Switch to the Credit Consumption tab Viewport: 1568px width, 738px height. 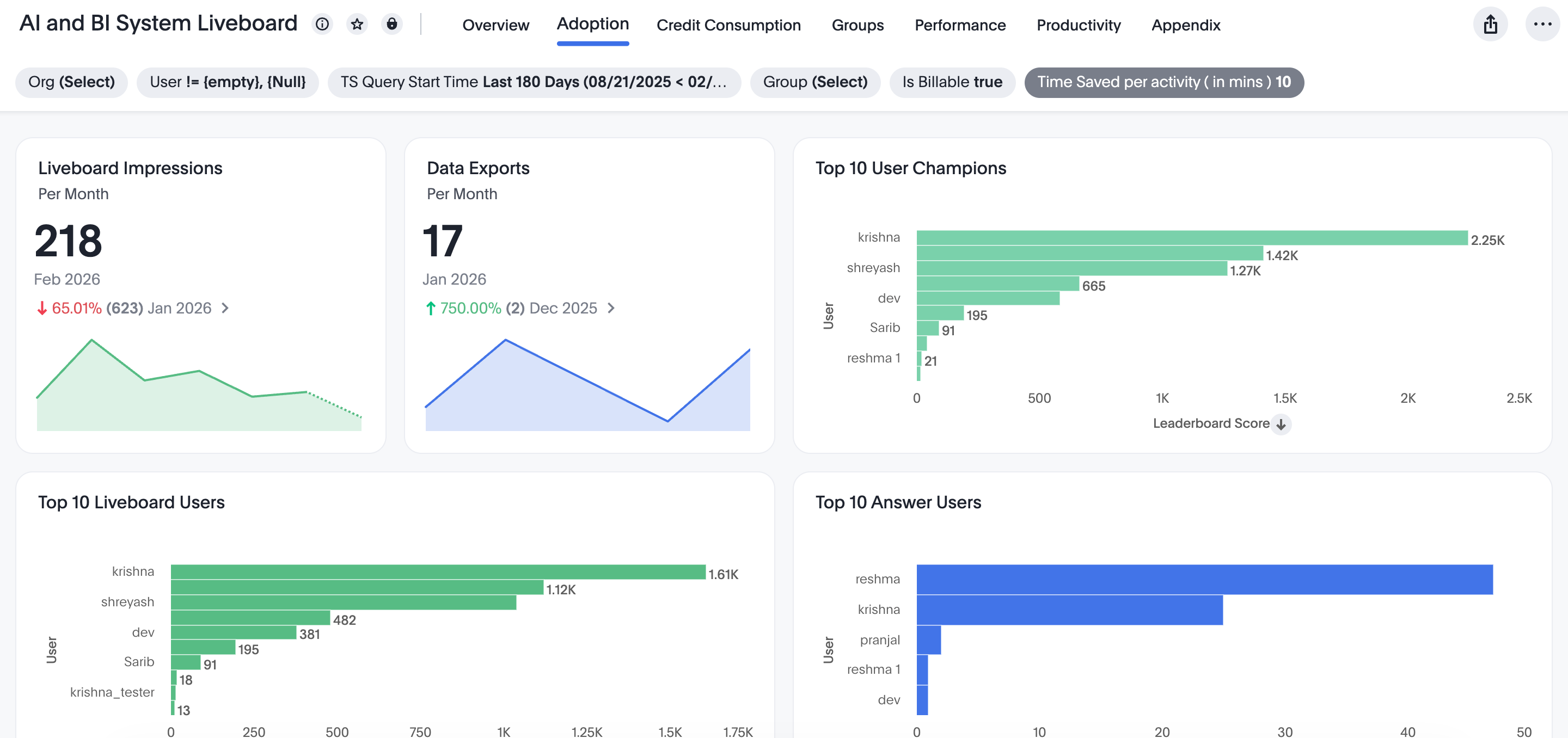(728, 25)
